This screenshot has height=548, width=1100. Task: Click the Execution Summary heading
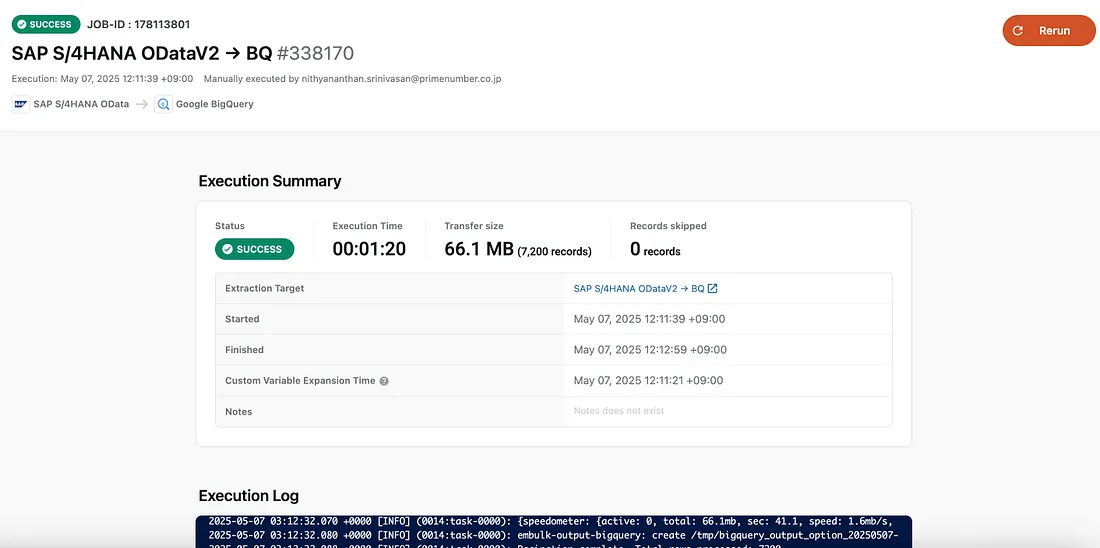270,181
